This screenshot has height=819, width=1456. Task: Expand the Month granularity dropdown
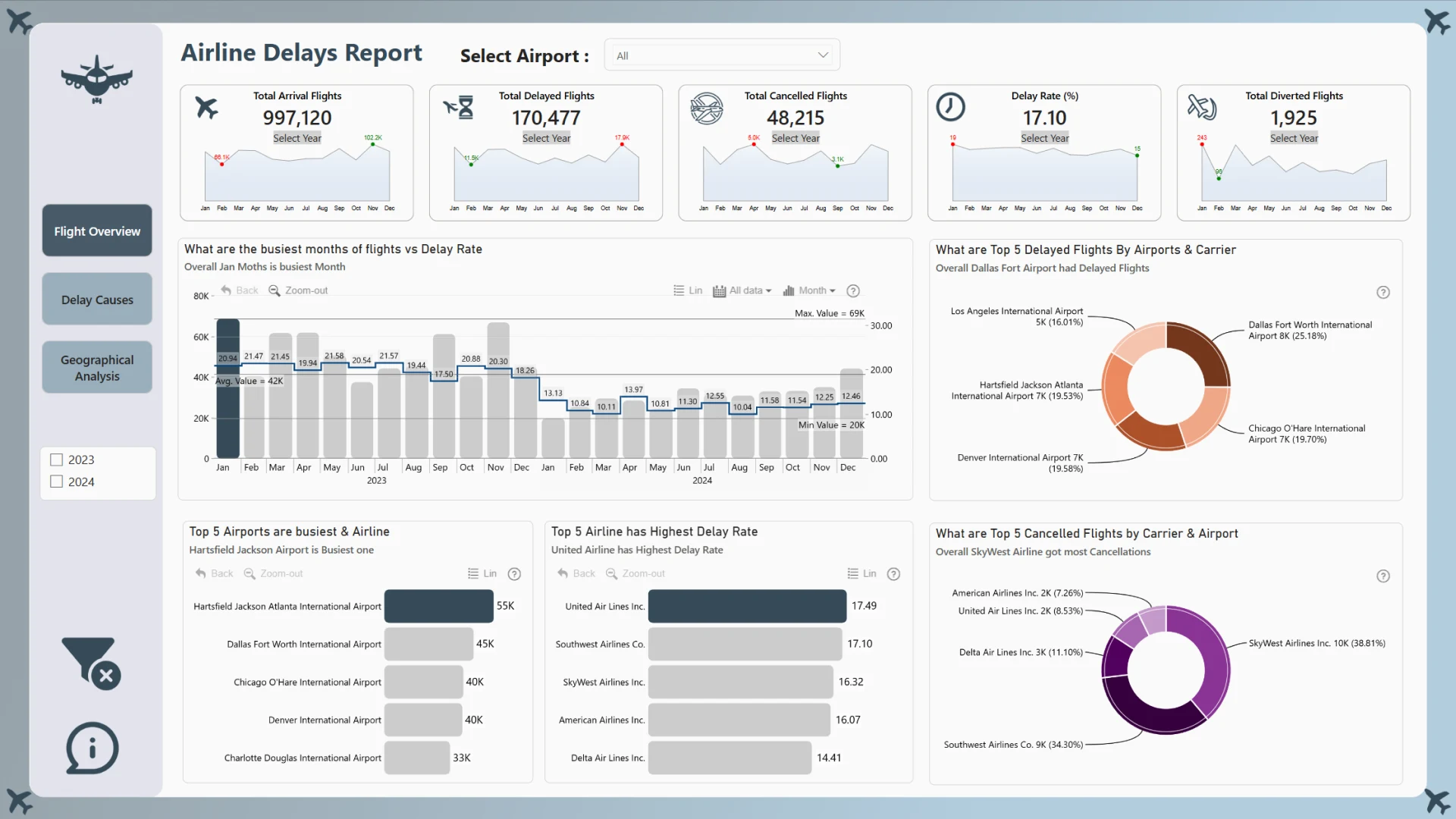(808, 290)
